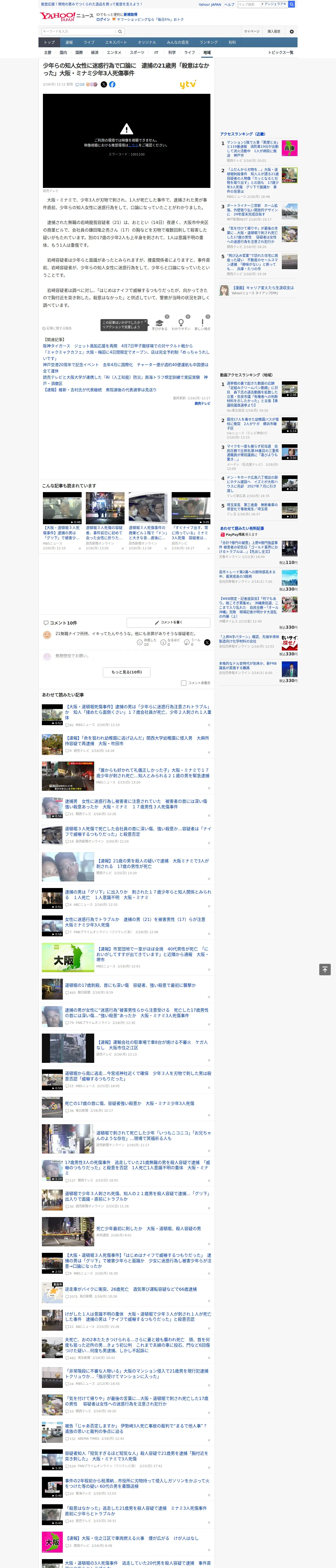Open the 購入履歴 link
Screen dimensions: 336x1568
(x=274, y=32)
